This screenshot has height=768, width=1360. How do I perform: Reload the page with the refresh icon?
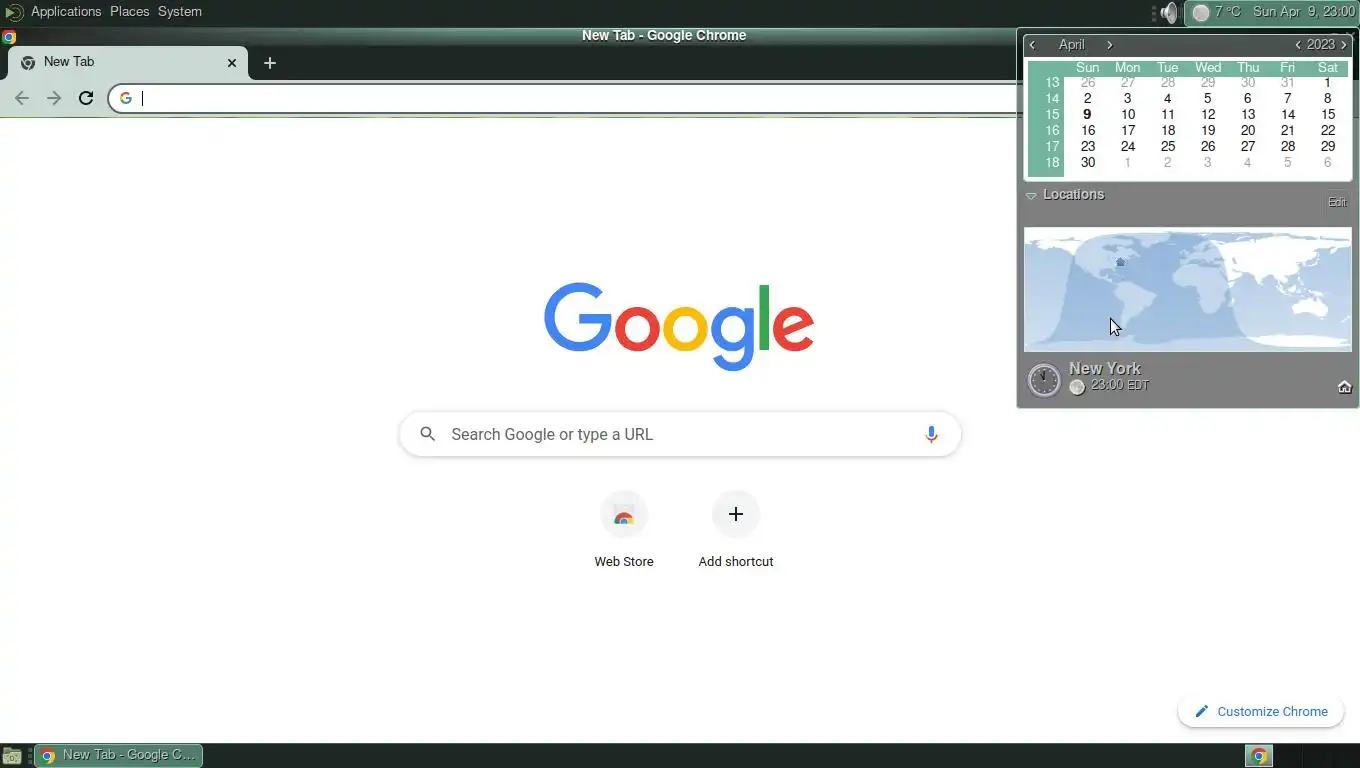86,98
